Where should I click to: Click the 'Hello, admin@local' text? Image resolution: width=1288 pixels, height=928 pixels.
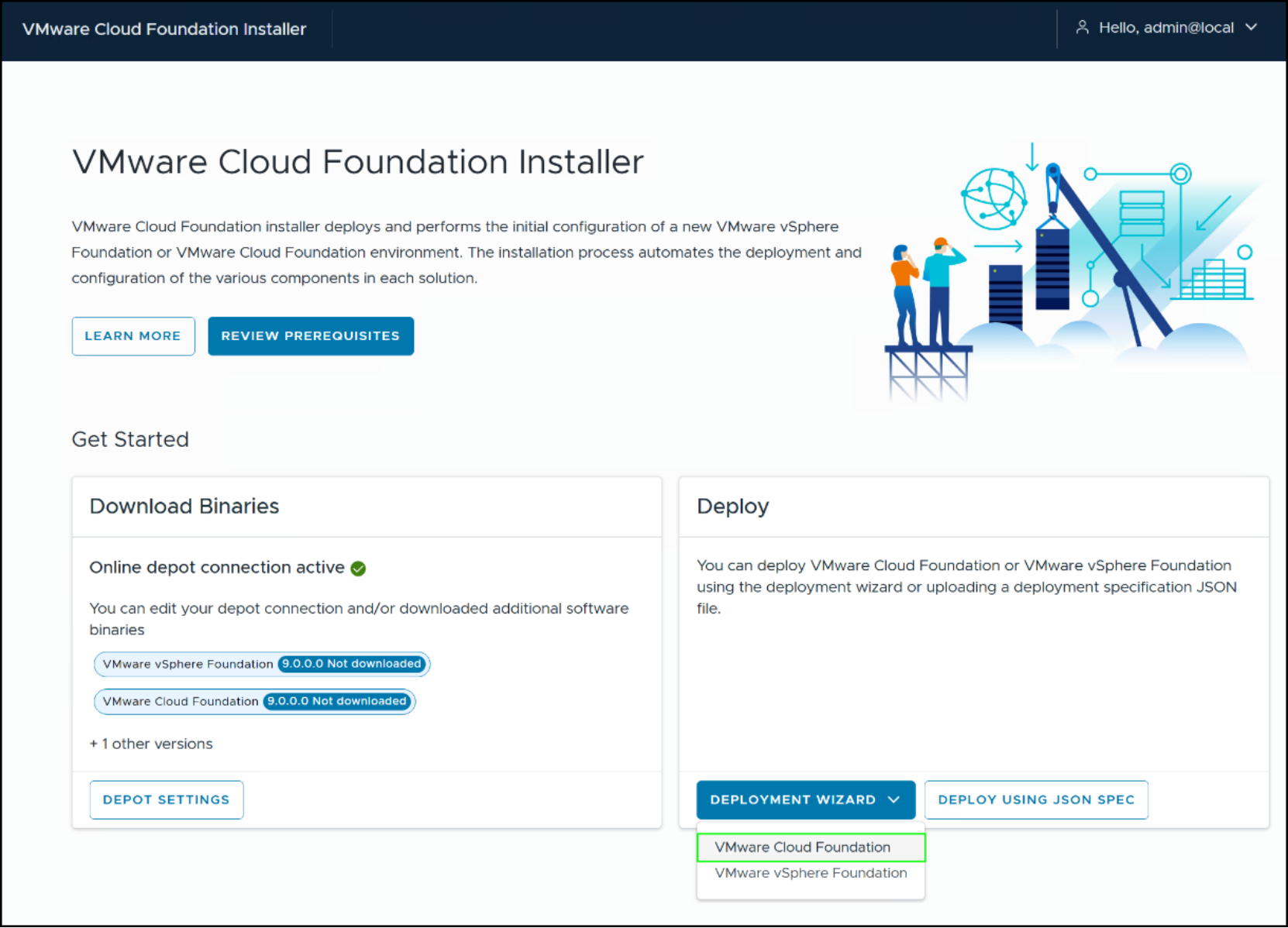[1166, 28]
